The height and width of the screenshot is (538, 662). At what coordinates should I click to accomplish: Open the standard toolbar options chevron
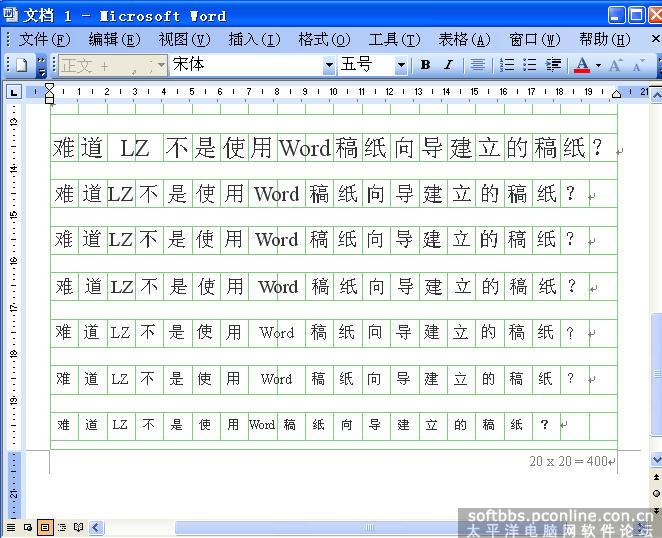coord(41,65)
